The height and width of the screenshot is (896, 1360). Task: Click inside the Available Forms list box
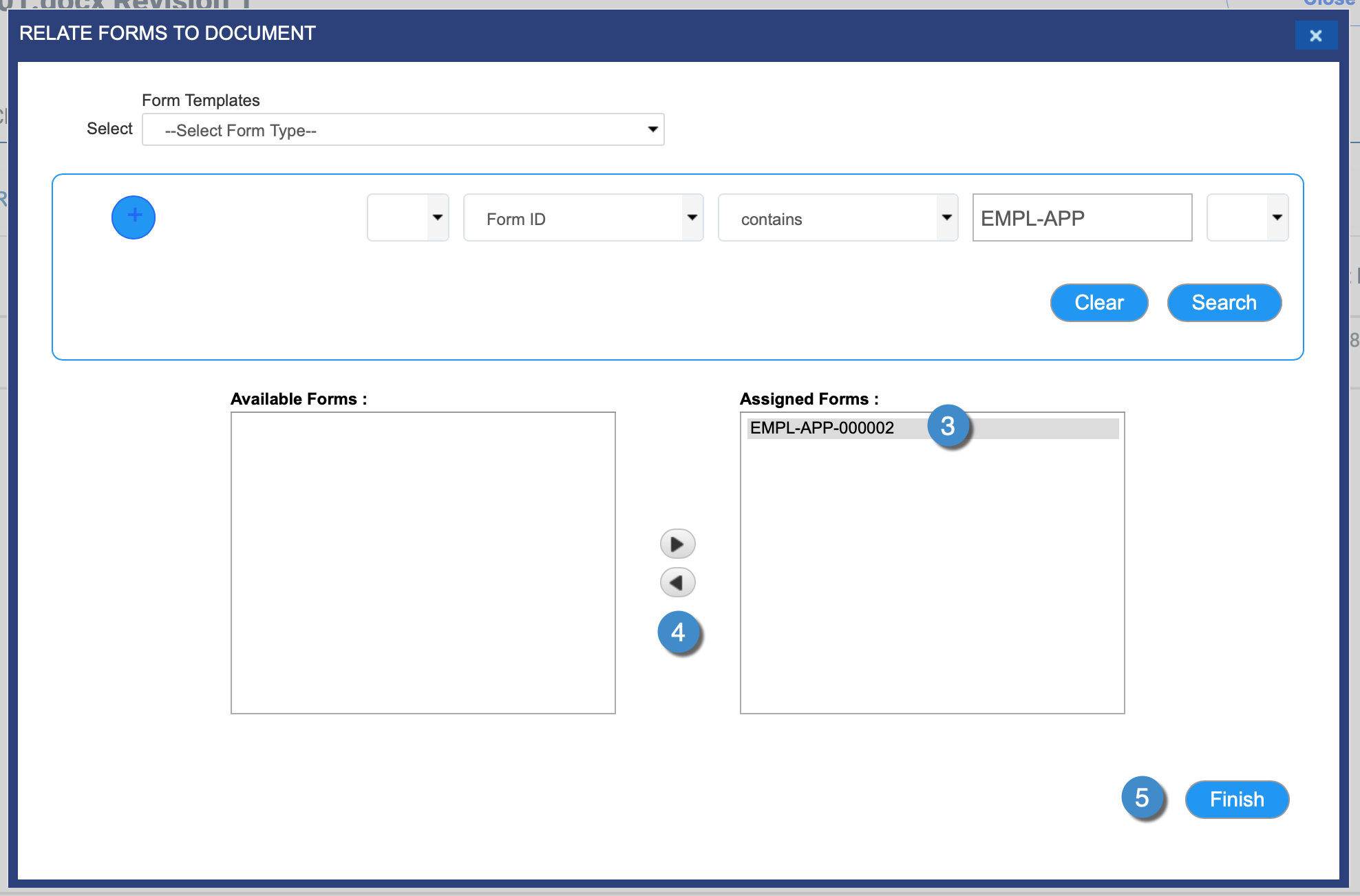pos(423,562)
